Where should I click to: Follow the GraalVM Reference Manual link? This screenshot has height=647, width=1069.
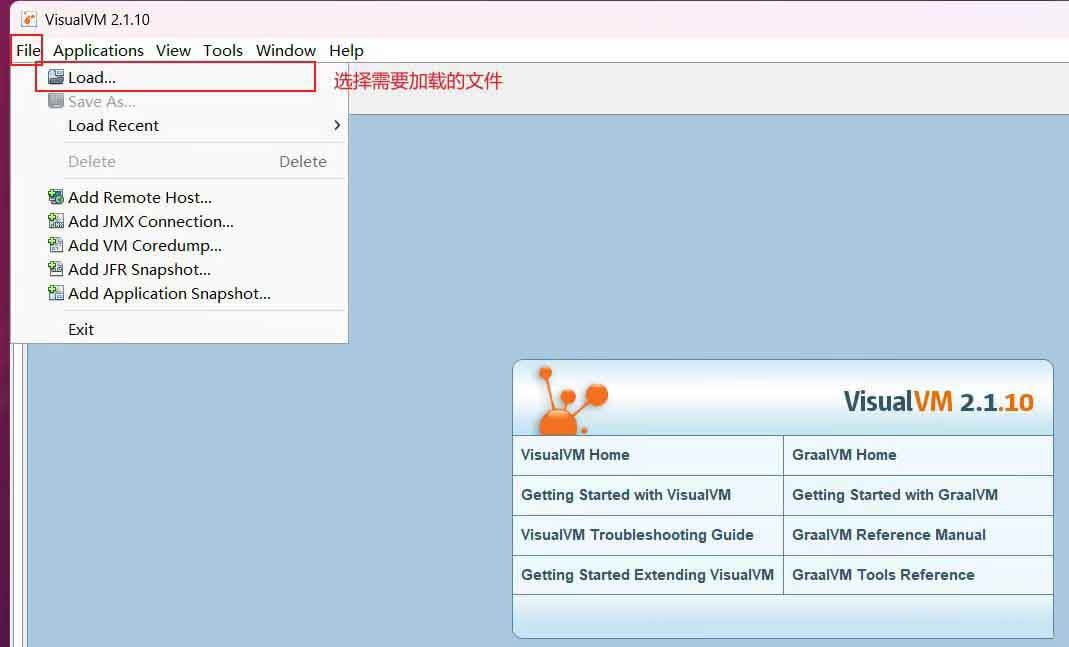click(889, 535)
